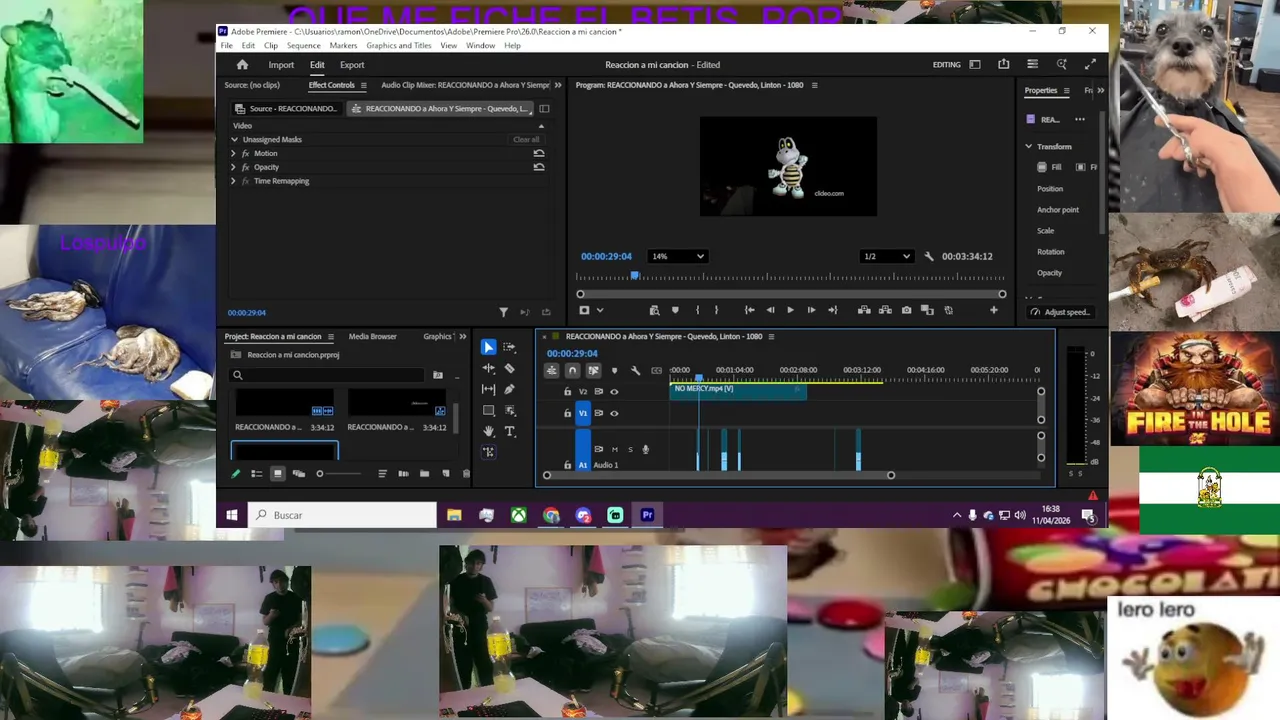Click Filter properties funnel in Effect Controls

coord(503,312)
